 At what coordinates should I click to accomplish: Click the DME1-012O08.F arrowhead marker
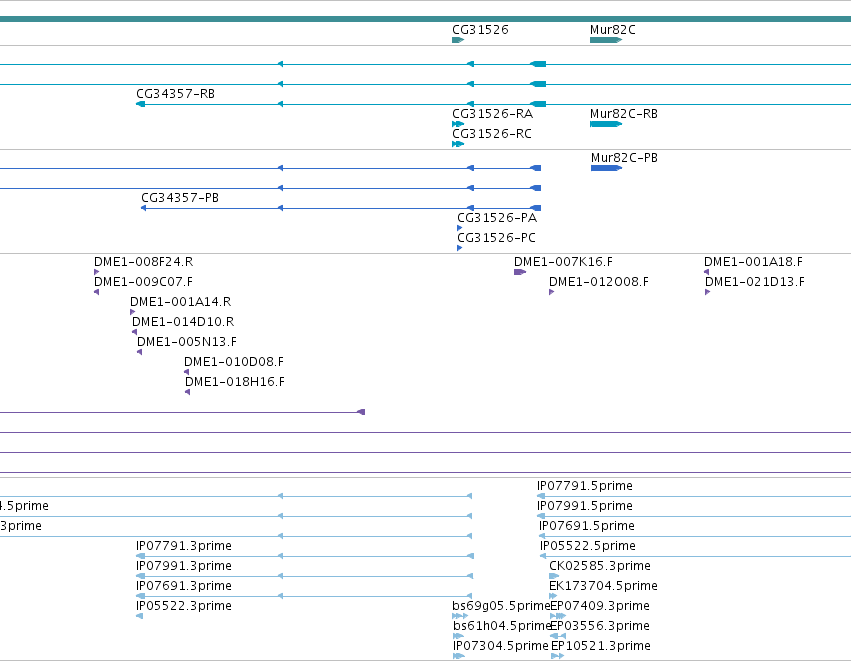click(x=551, y=293)
